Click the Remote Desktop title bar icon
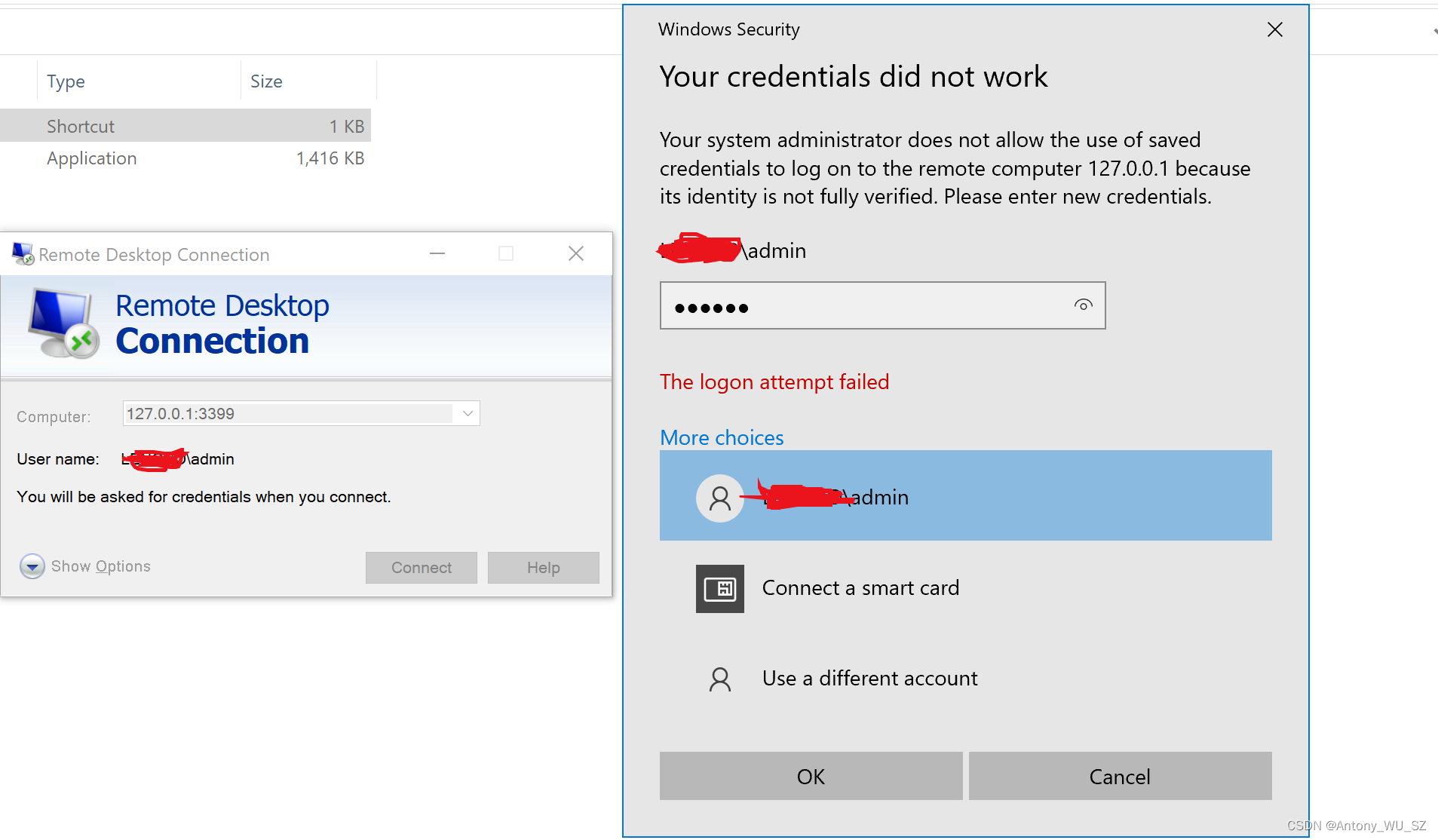Viewport: 1438px width, 840px height. (23, 254)
